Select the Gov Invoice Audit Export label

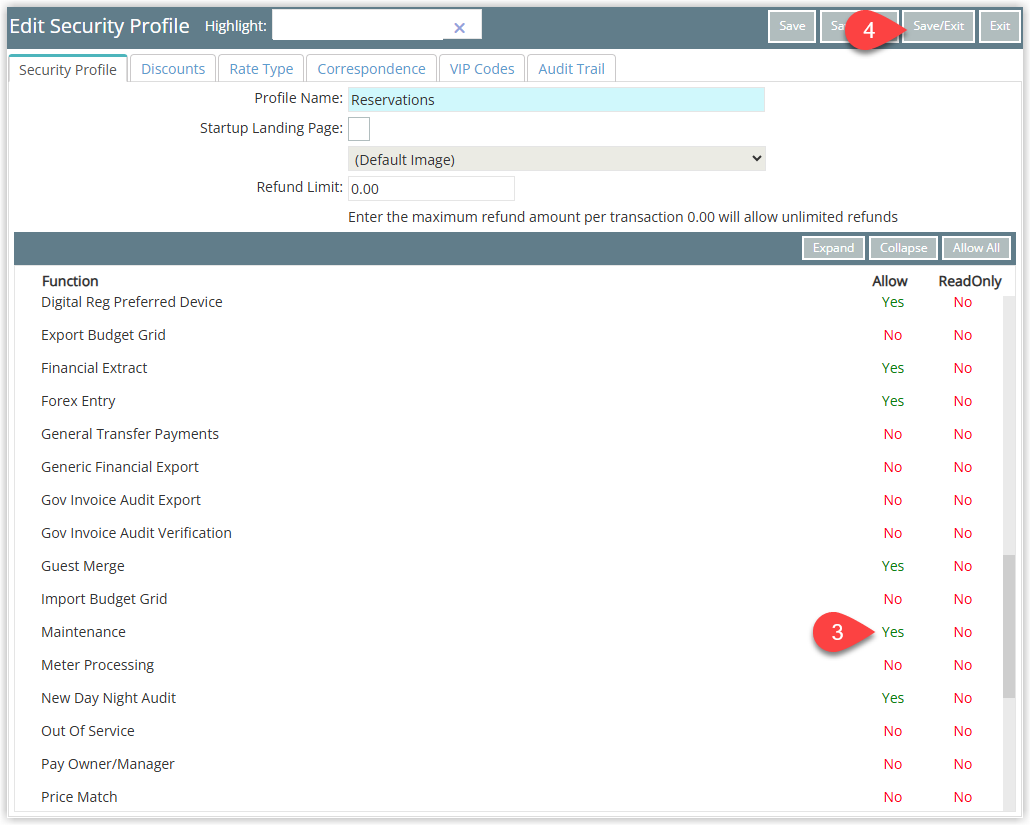pos(121,500)
